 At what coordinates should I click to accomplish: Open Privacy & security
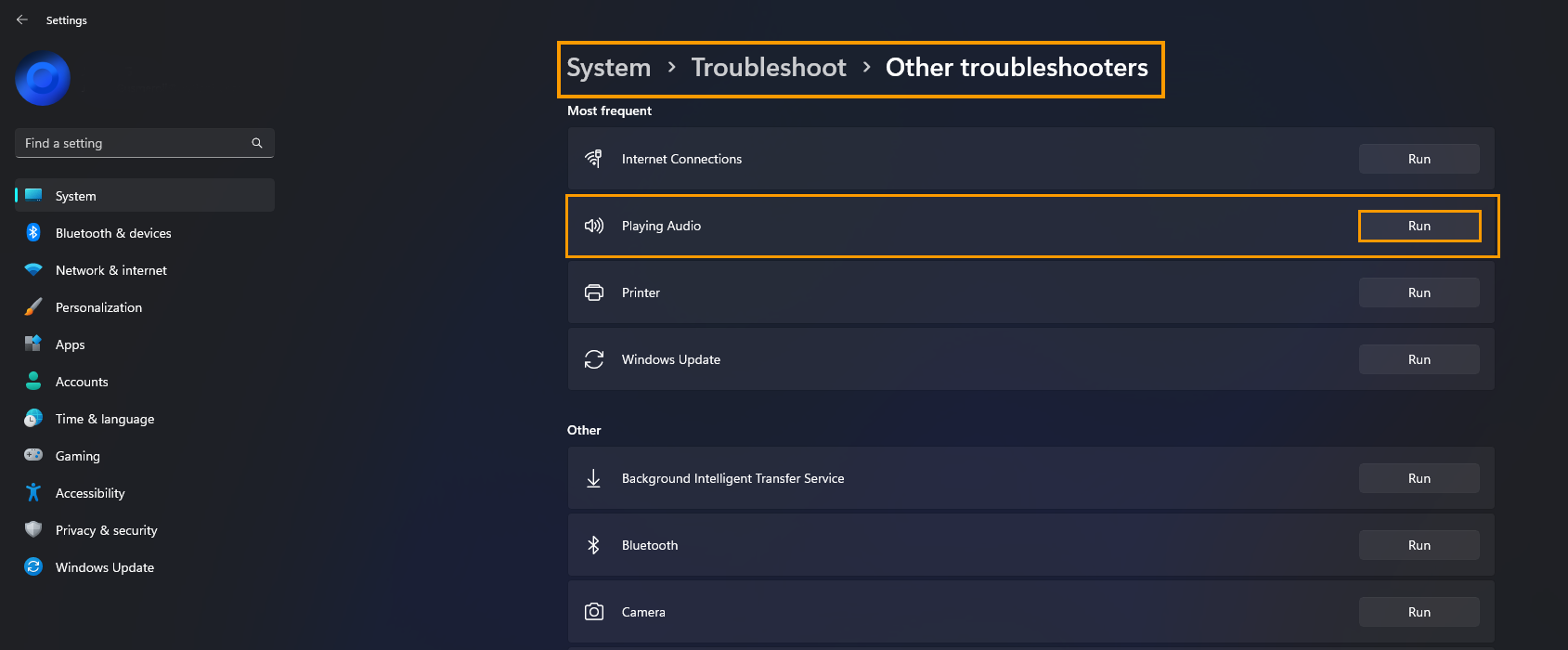tap(145, 529)
